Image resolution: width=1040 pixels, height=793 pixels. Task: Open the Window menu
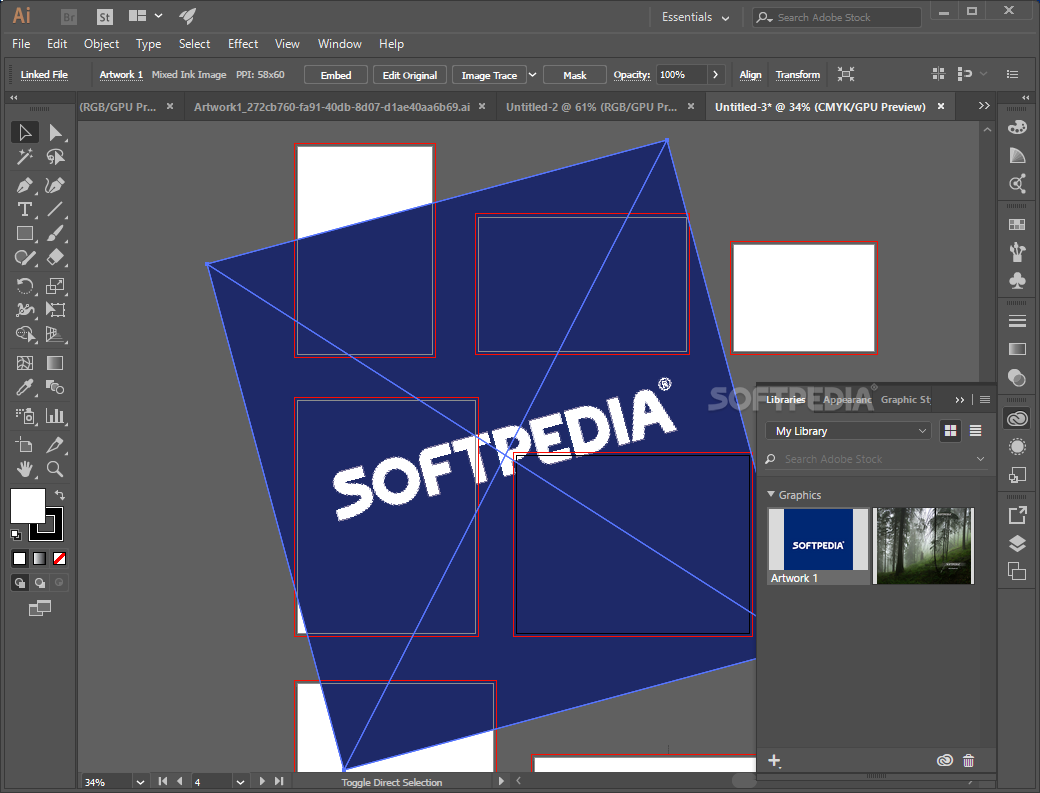pos(340,44)
